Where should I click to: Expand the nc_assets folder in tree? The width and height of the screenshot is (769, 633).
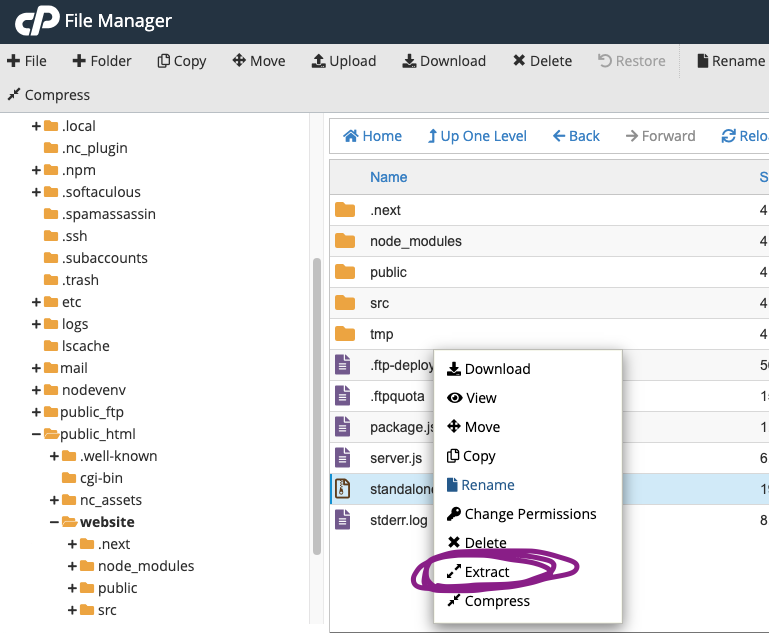(x=54, y=500)
